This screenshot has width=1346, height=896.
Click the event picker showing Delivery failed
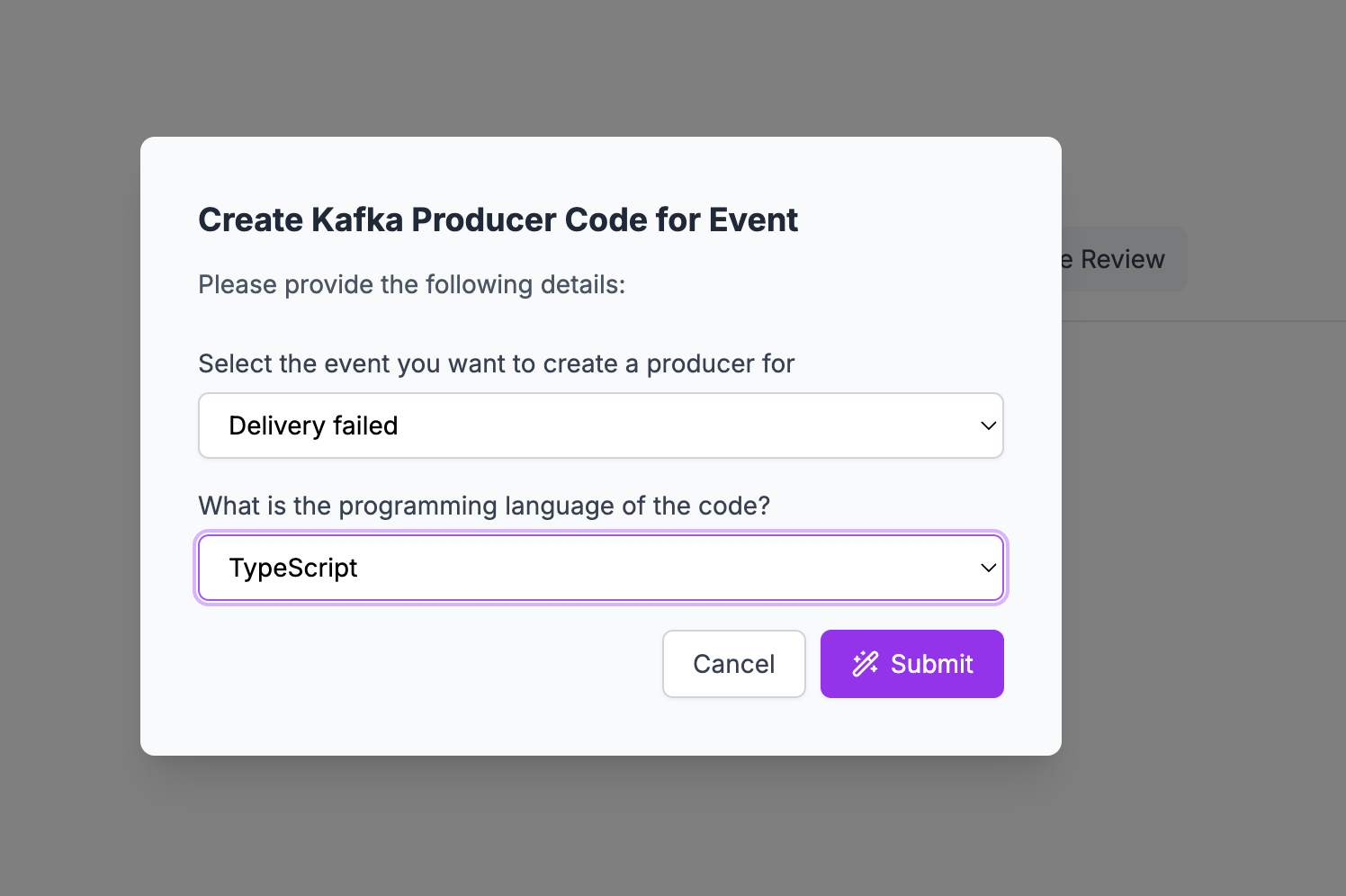[600, 426]
